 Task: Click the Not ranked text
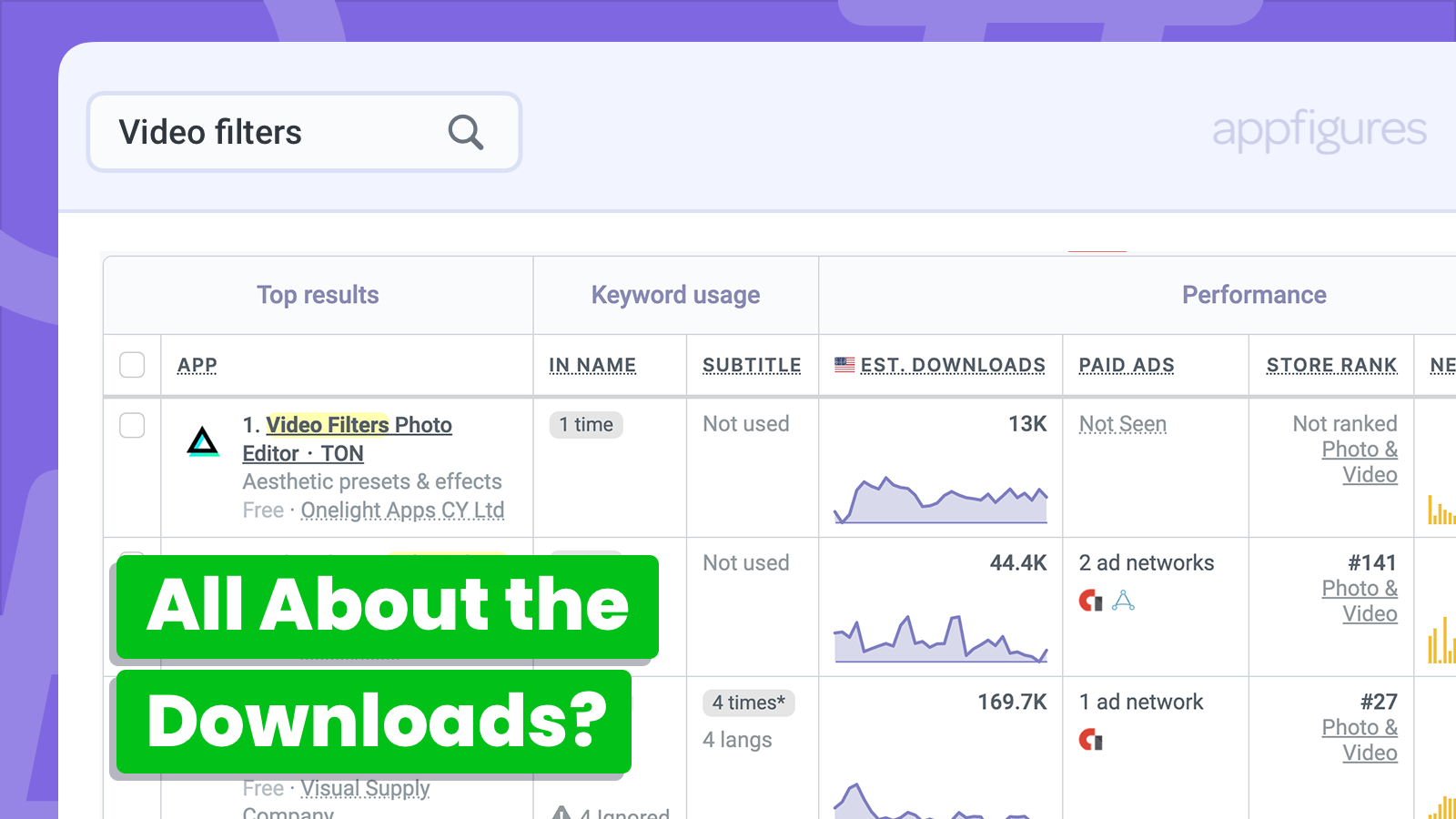[1345, 424]
